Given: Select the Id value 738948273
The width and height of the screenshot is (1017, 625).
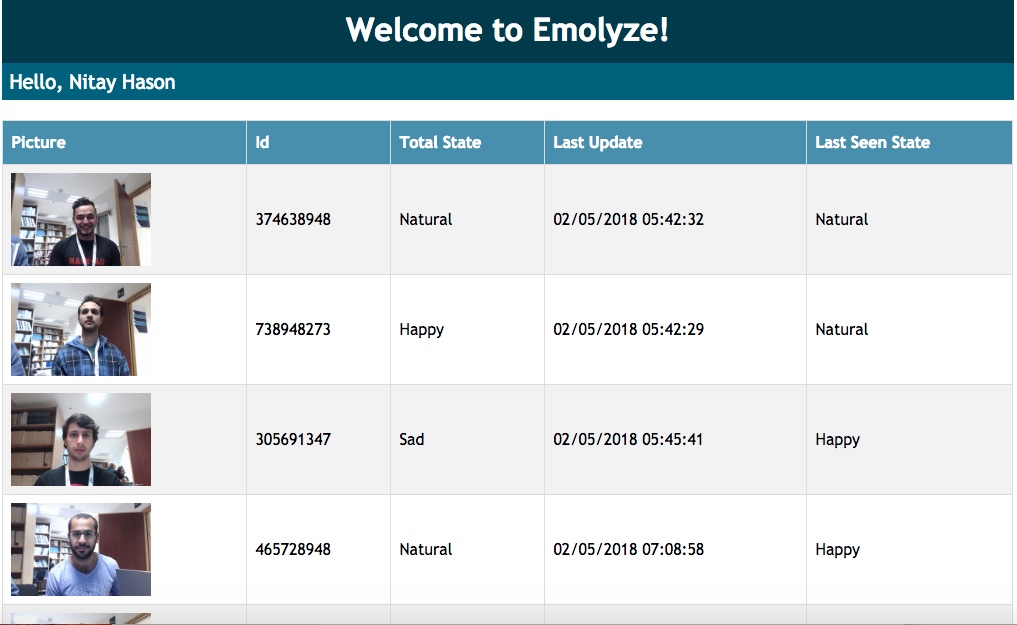Looking at the screenshot, I should [293, 330].
